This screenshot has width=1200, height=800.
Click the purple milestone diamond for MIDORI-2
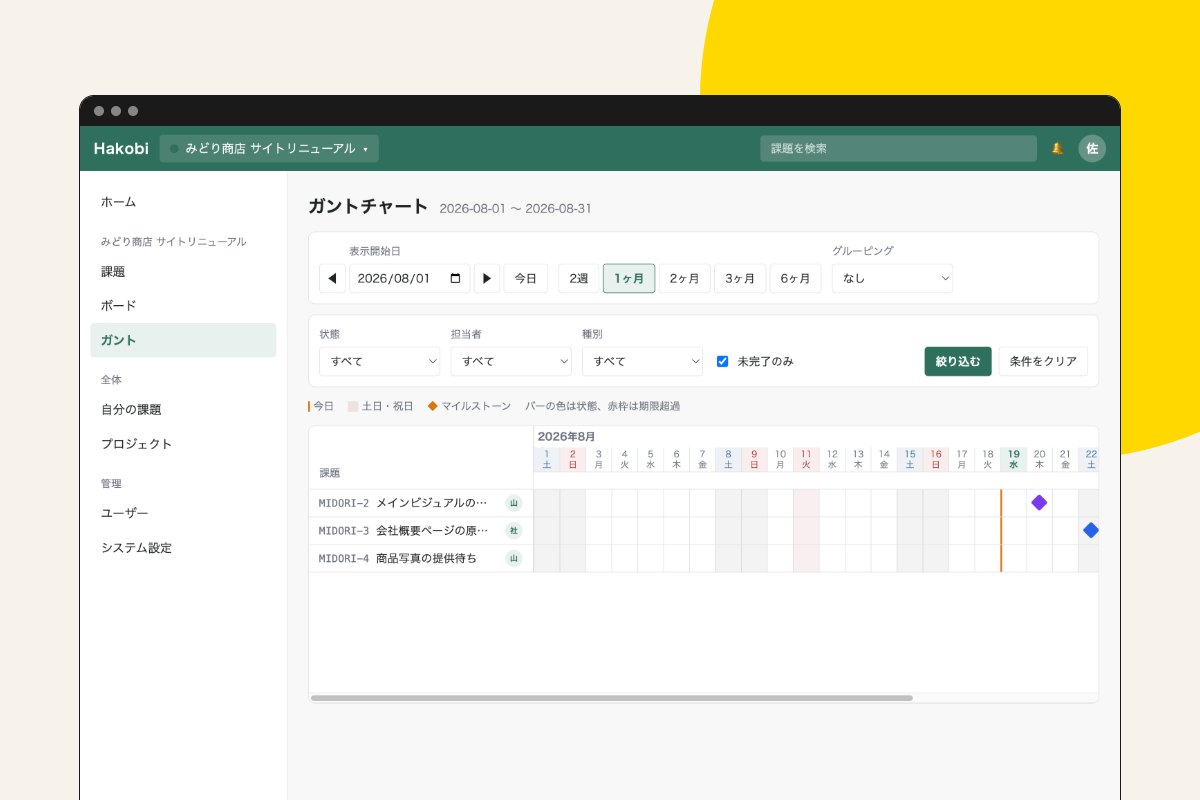pos(1039,502)
